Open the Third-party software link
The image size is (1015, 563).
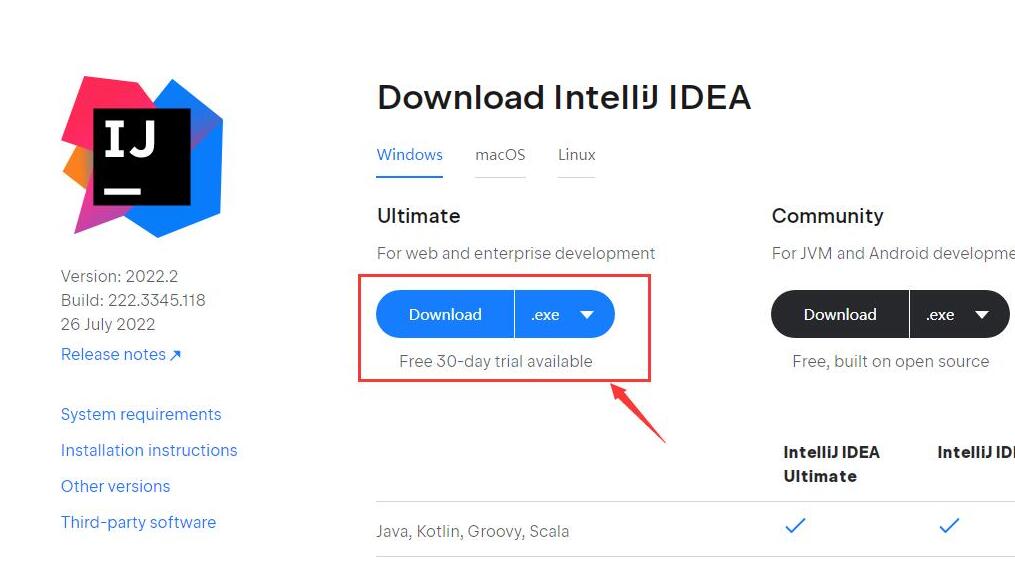[x=139, y=522]
